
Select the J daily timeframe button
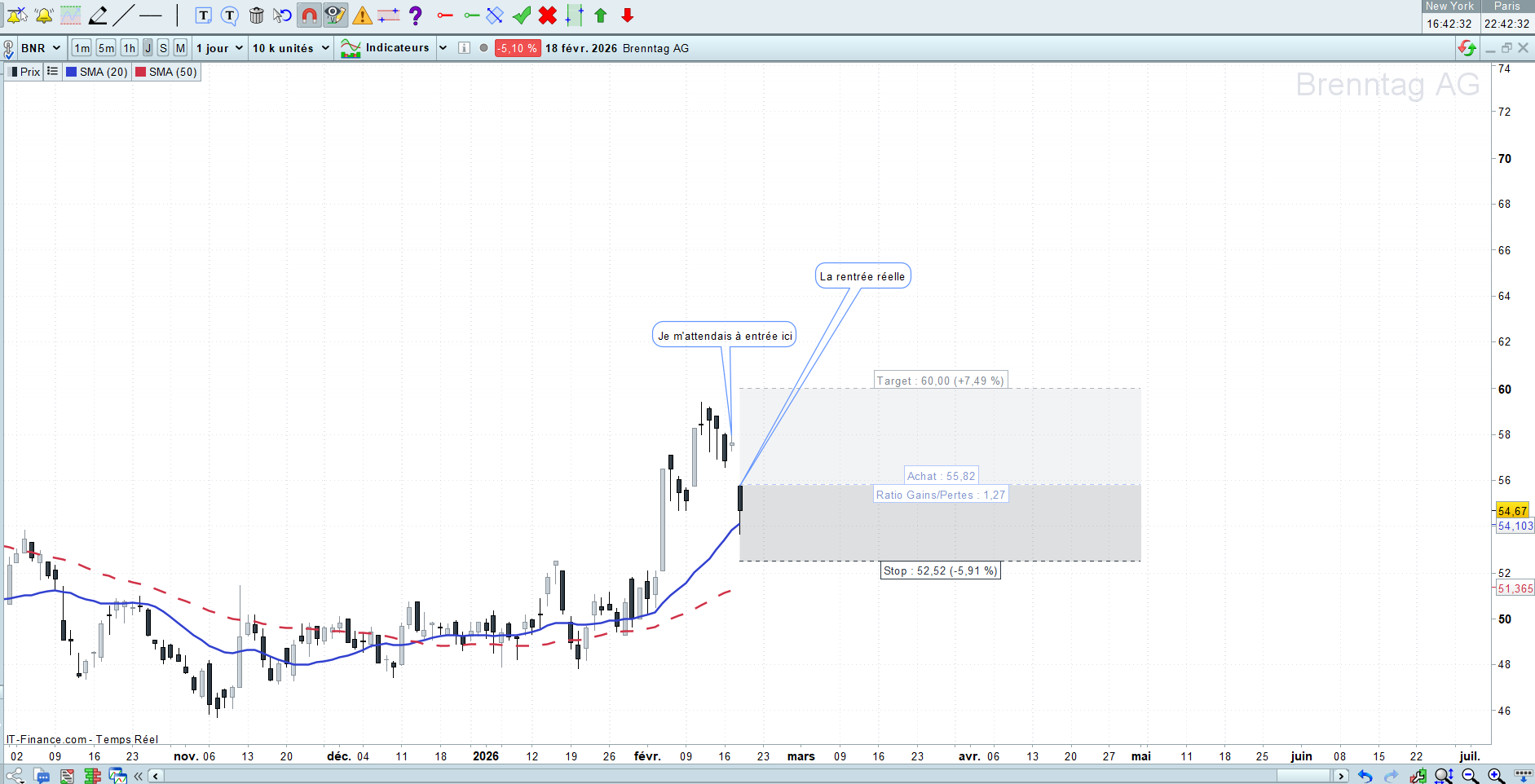click(x=148, y=48)
